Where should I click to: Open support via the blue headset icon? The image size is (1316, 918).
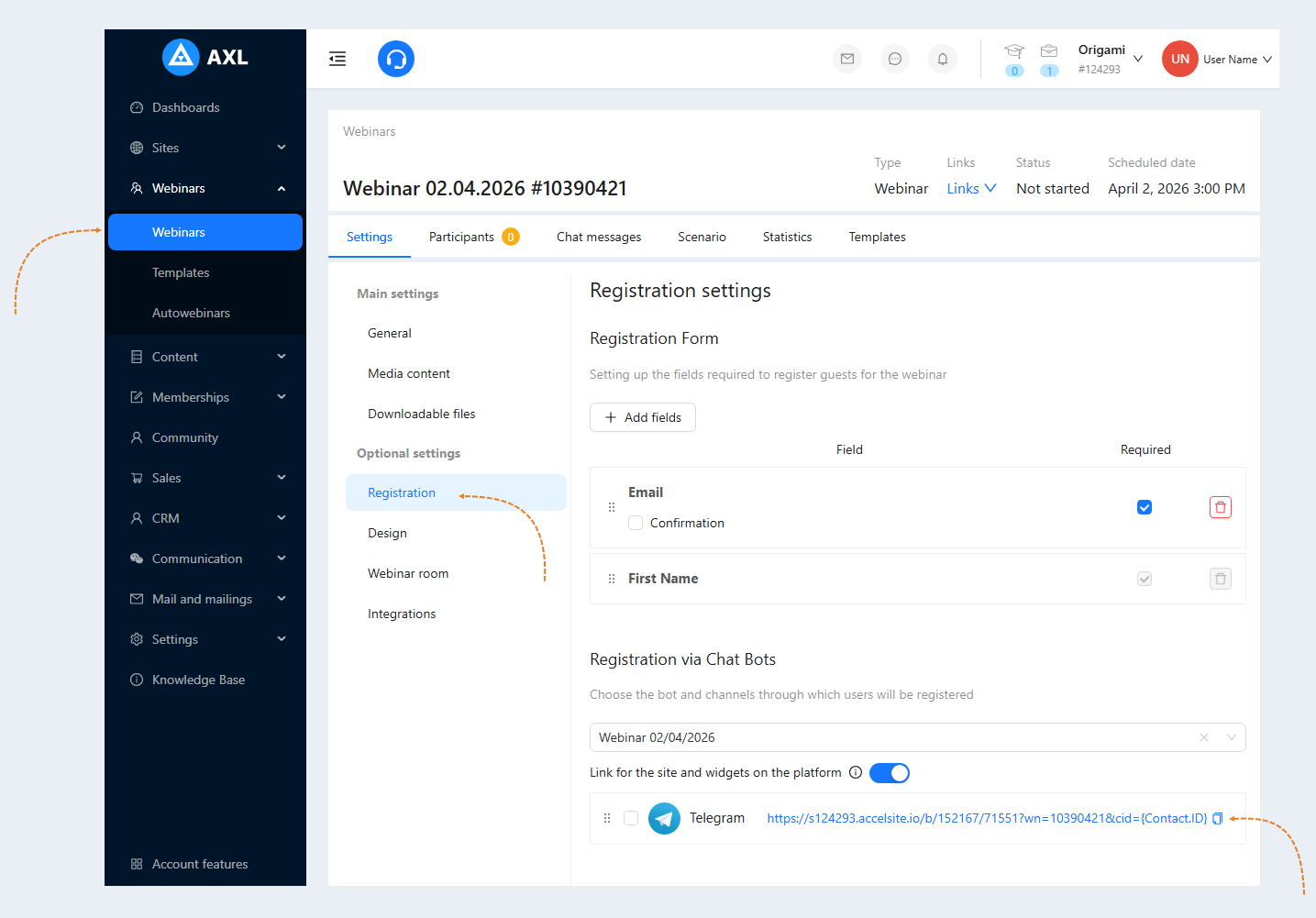click(396, 59)
